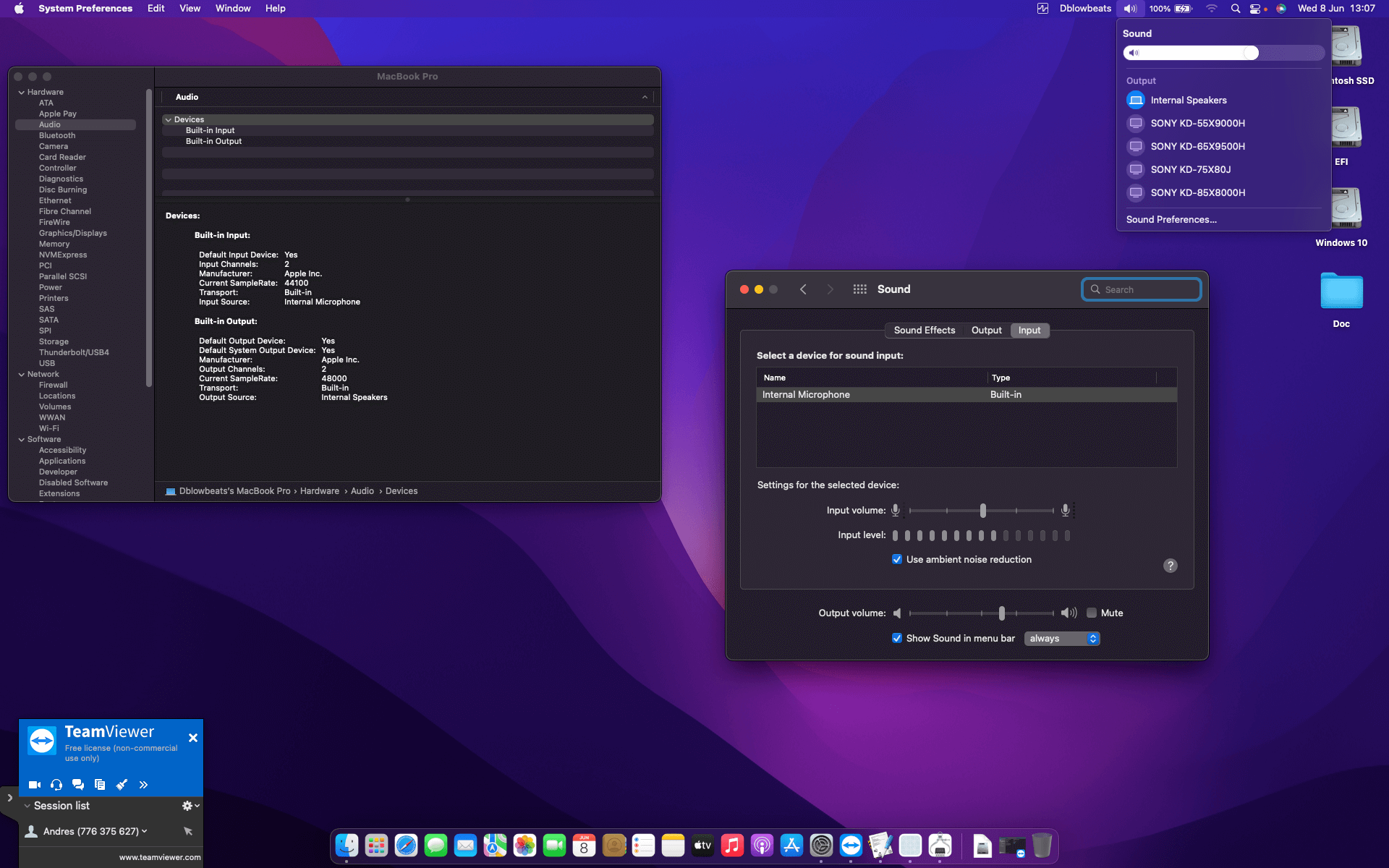Image resolution: width=1389 pixels, height=868 pixels.
Task: Switch to the Output tab in Sound preferences
Action: tap(986, 330)
